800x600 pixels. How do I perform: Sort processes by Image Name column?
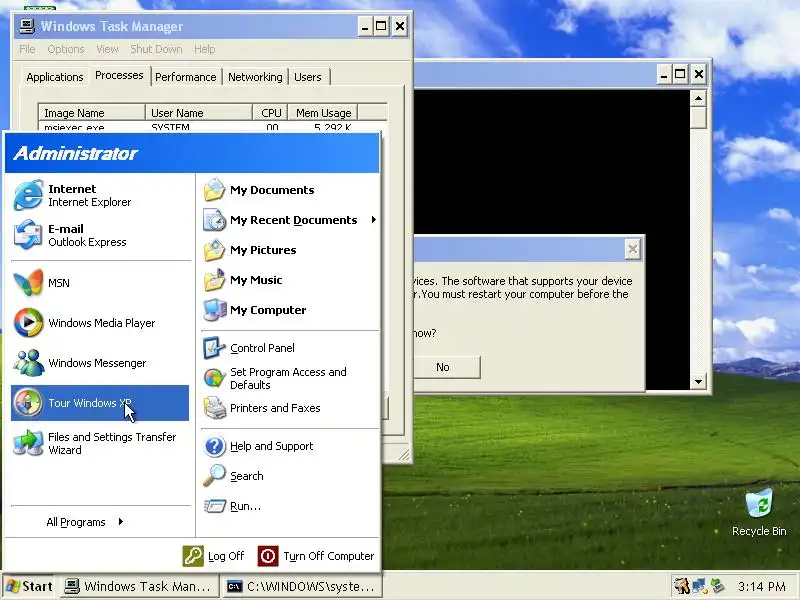tap(91, 113)
